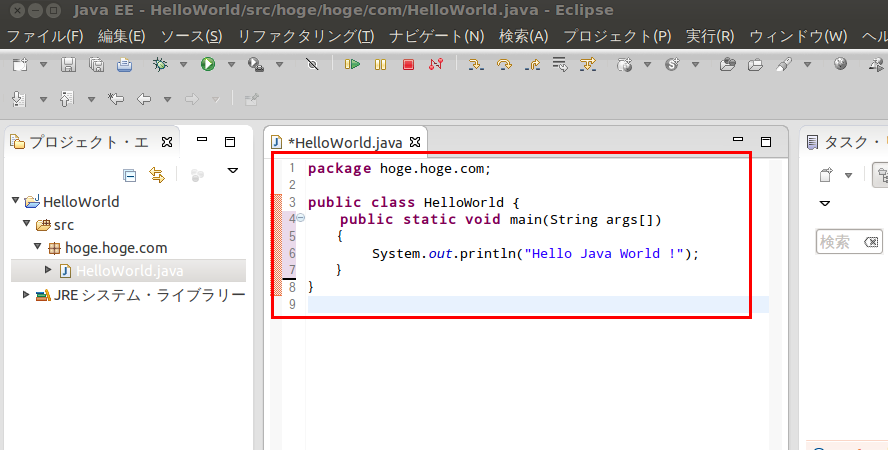
Task: Click the red Disconnect icon
Action: click(436, 65)
